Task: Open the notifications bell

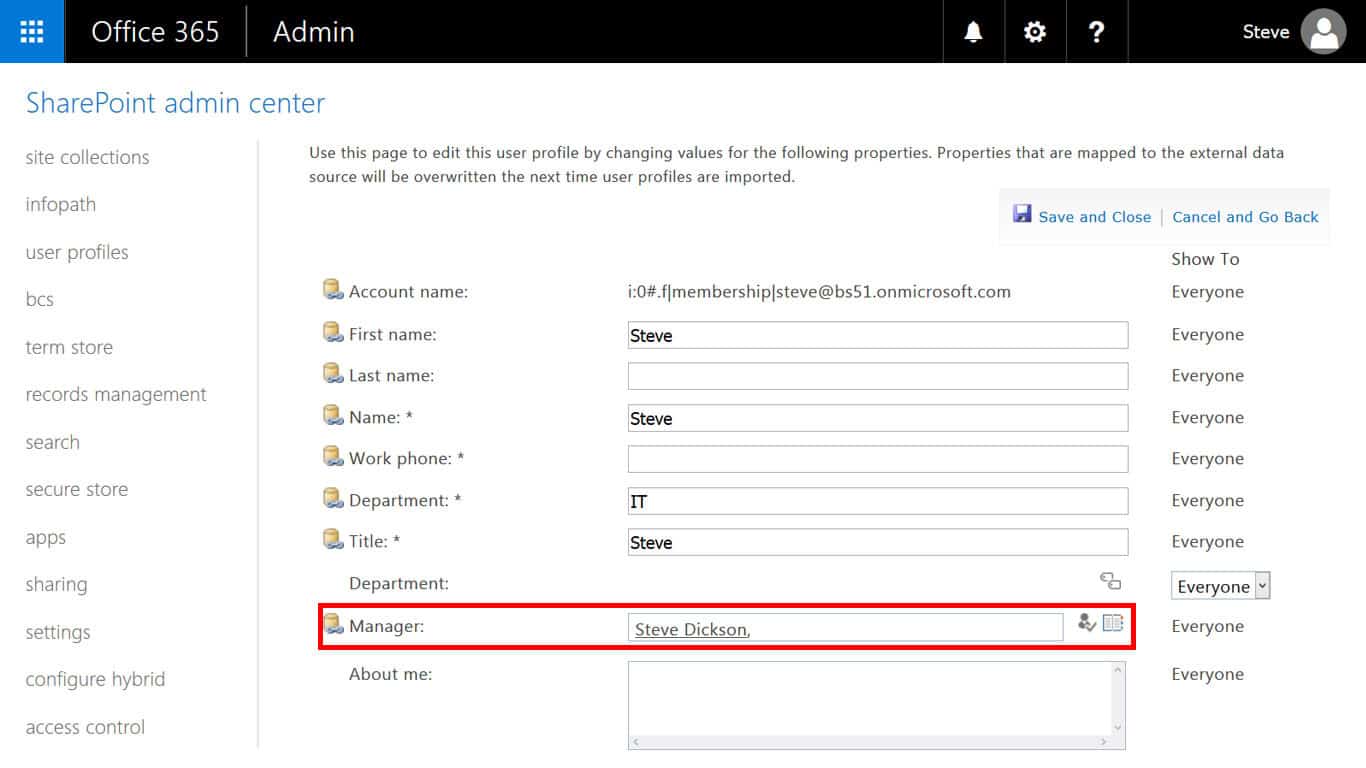Action: pos(973,32)
